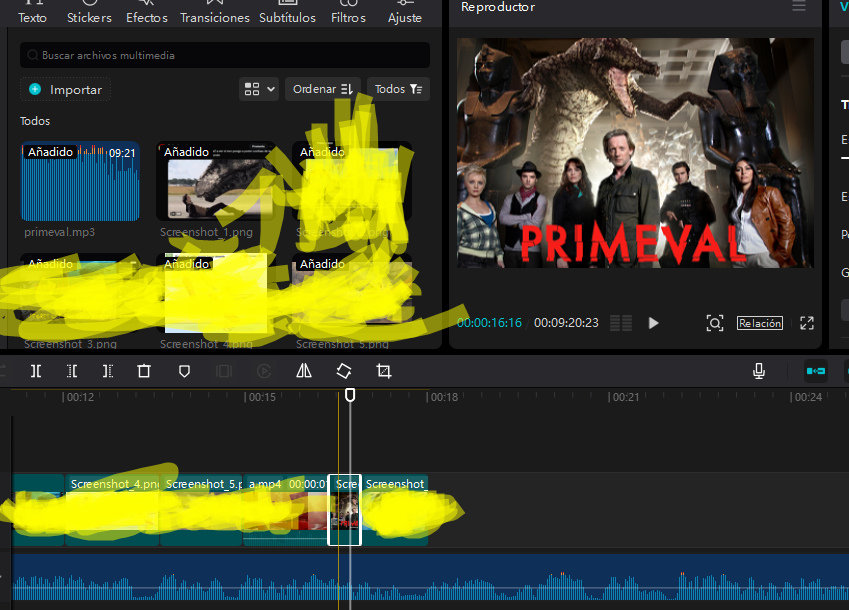
Task: Click the quality bars icon beside the timecode
Action: tap(621, 323)
